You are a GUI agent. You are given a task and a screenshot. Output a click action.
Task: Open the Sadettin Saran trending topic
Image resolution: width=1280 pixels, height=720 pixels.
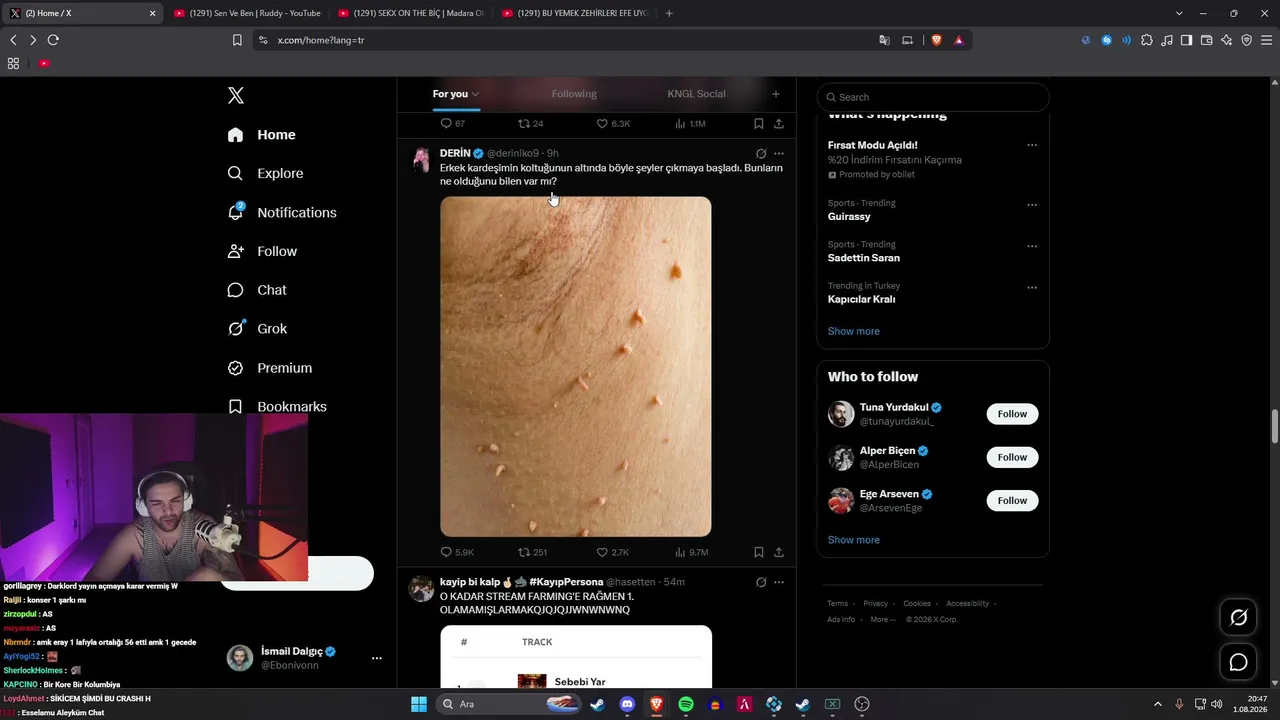coord(864,258)
